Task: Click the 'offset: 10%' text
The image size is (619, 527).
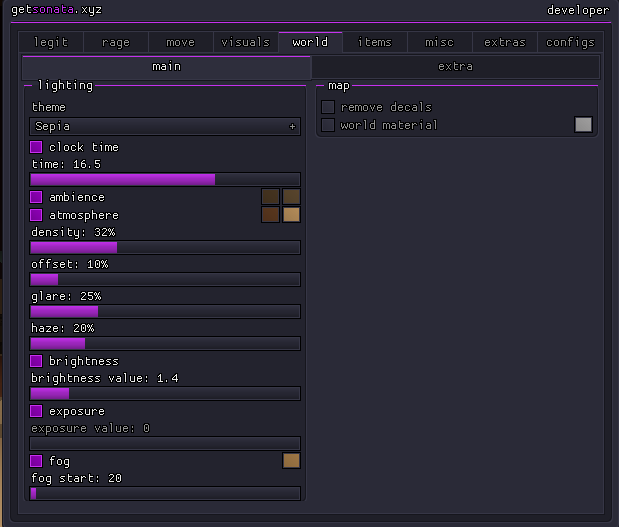Action: click(69, 264)
